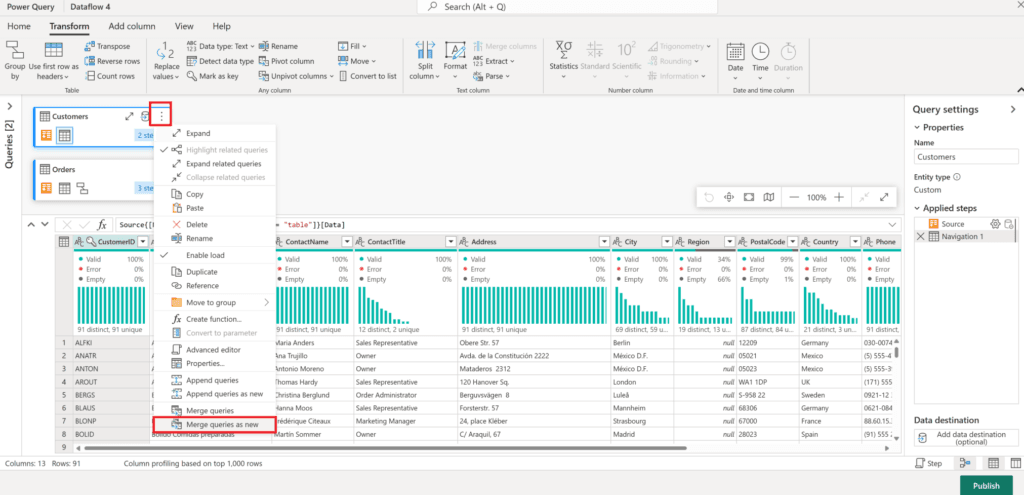Click Convert to list
The image size is (1024, 495).
[x=367, y=76]
